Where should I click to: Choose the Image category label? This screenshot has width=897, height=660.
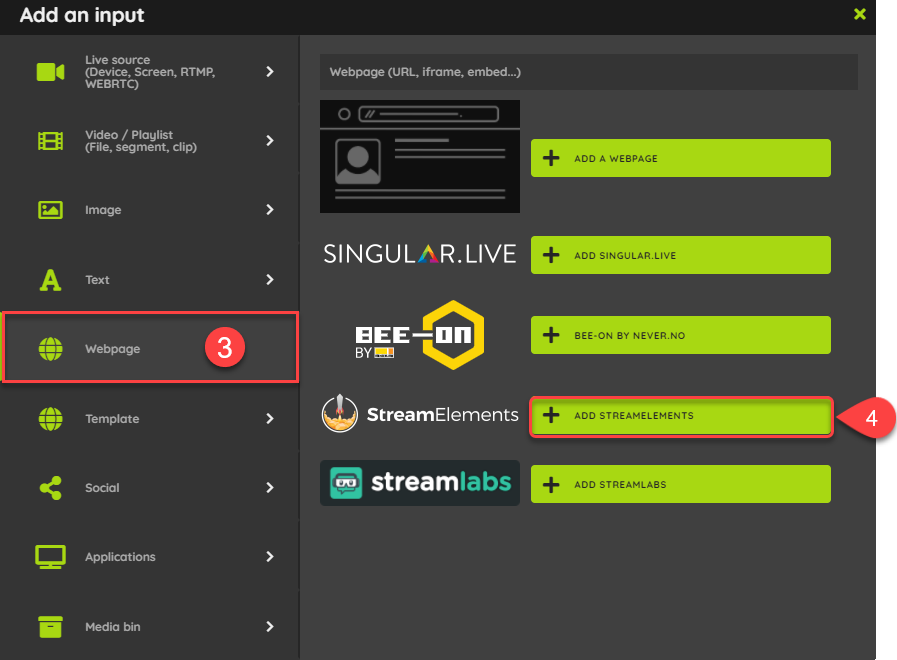[x=103, y=210]
